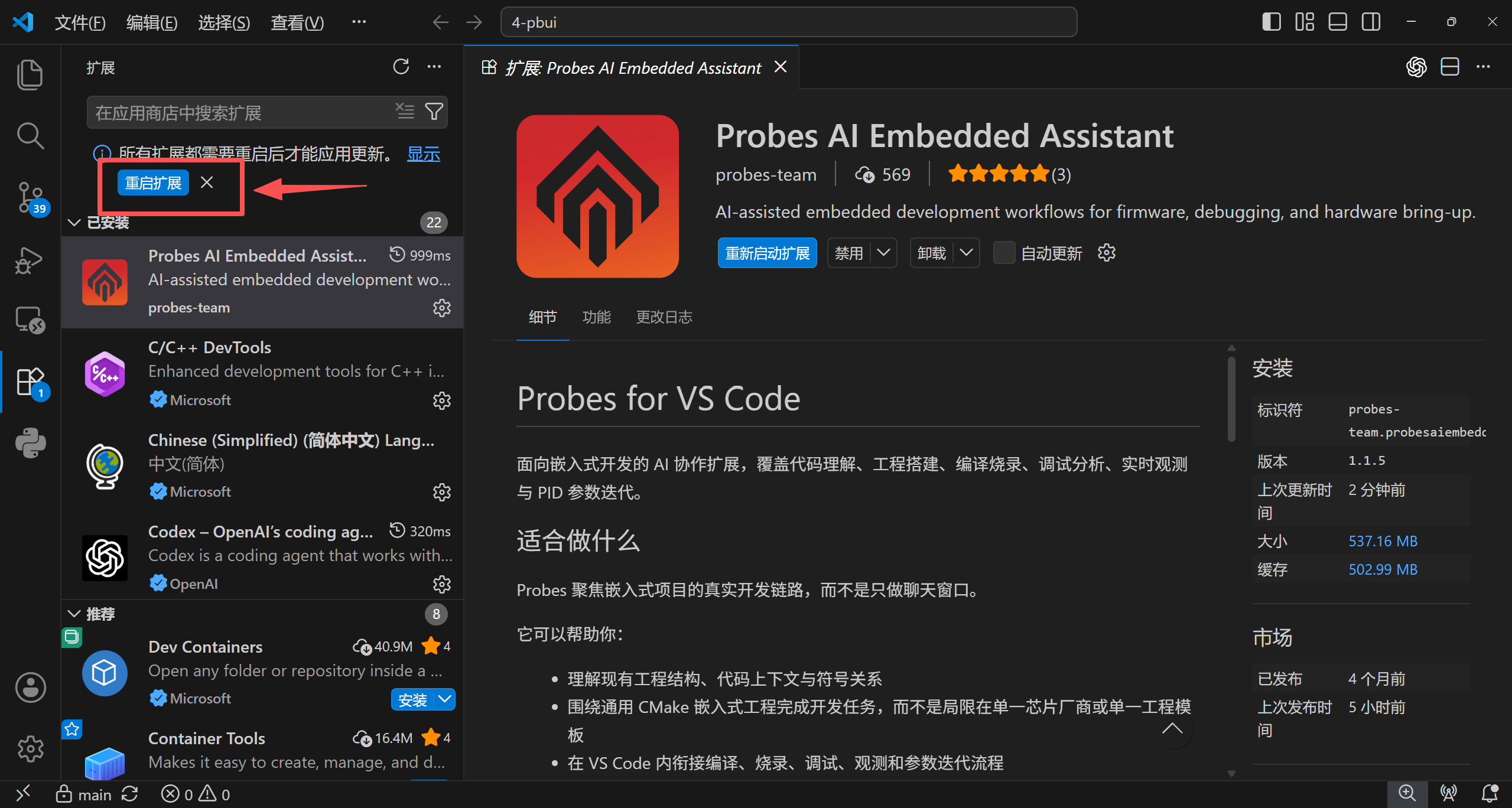Open zoom icon in status bar
Viewport: 1512px width, 808px height.
pyautogui.click(x=1407, y=794)
